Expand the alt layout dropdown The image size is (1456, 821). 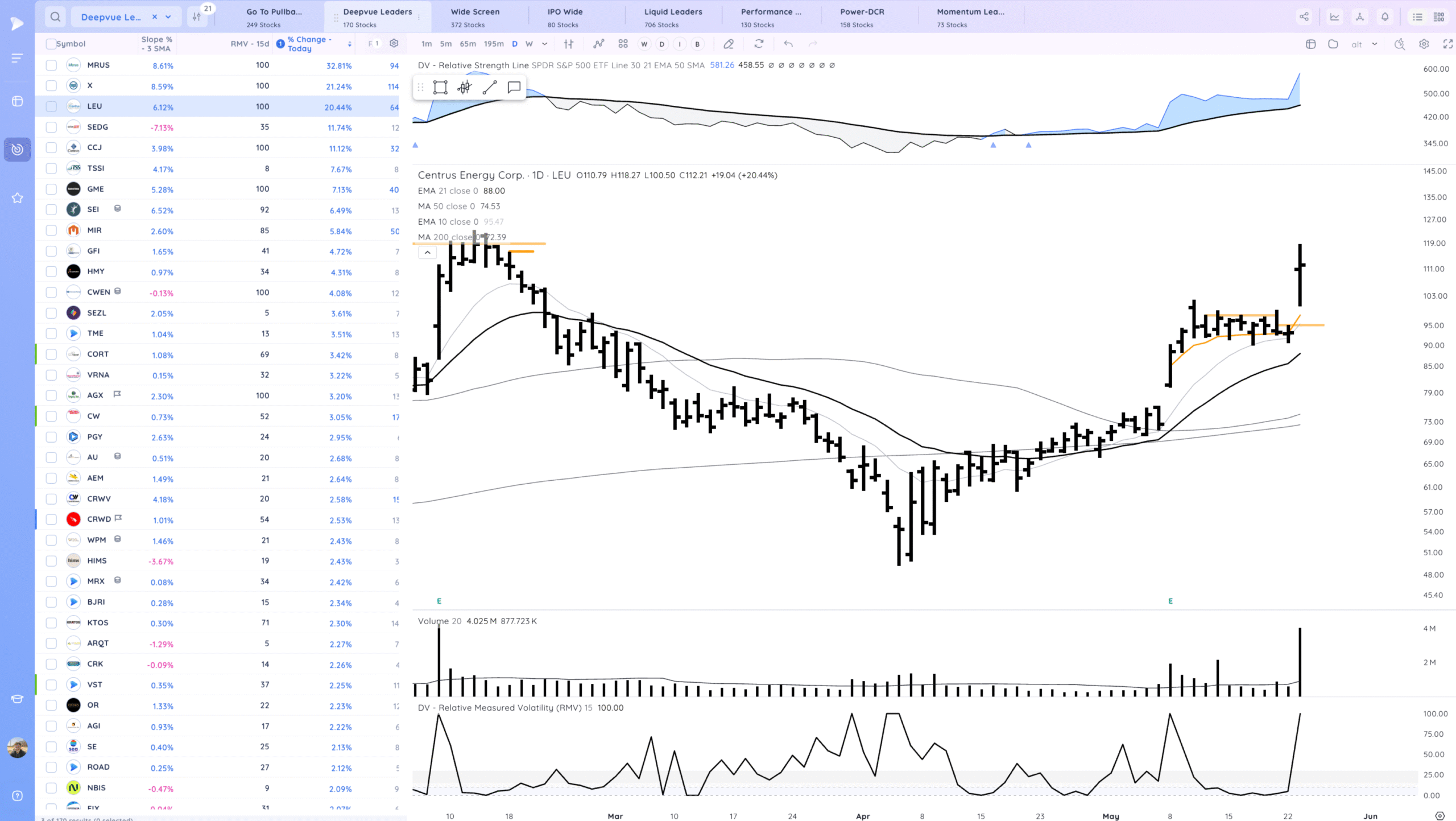(1375, 44)
